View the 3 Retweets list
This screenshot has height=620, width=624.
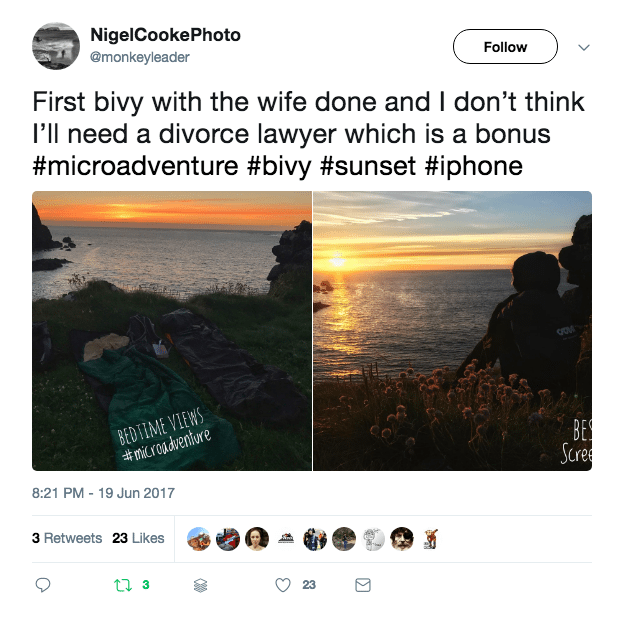(67, 538)
